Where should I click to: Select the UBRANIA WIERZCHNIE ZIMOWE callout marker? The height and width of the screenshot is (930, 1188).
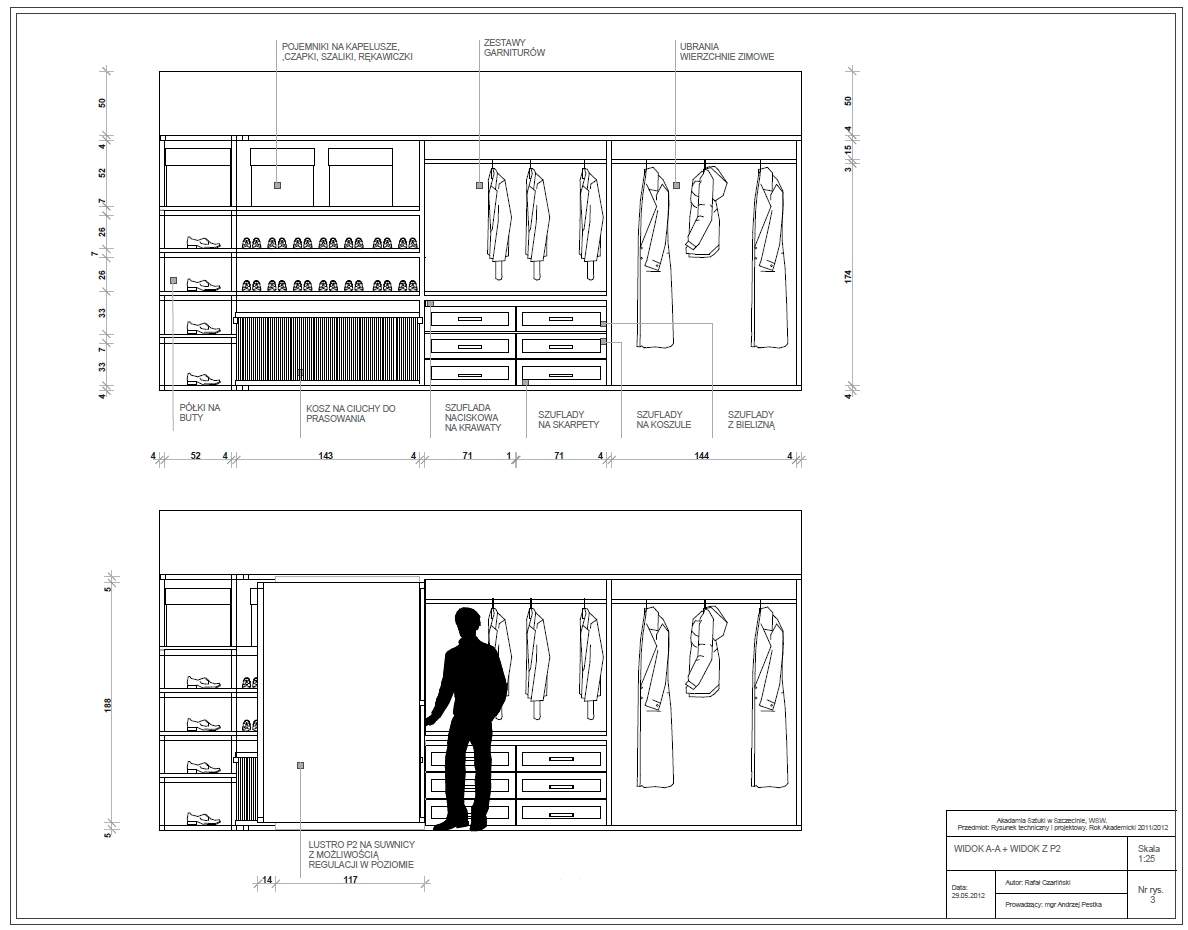coord(677,185)
